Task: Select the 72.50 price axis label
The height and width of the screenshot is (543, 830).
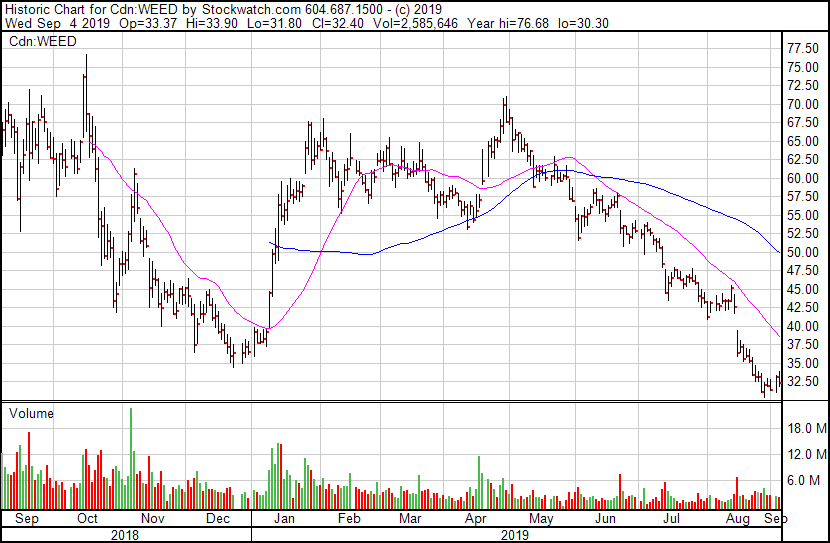Action: pos(803,86)
